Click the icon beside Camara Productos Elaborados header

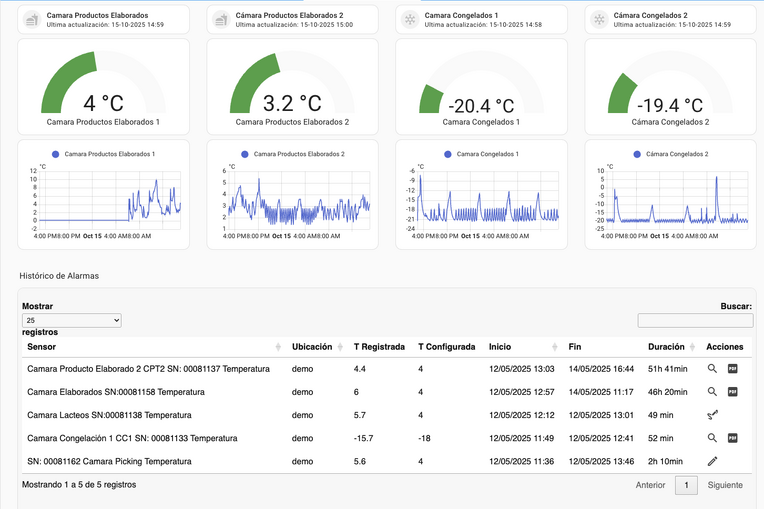31,20
